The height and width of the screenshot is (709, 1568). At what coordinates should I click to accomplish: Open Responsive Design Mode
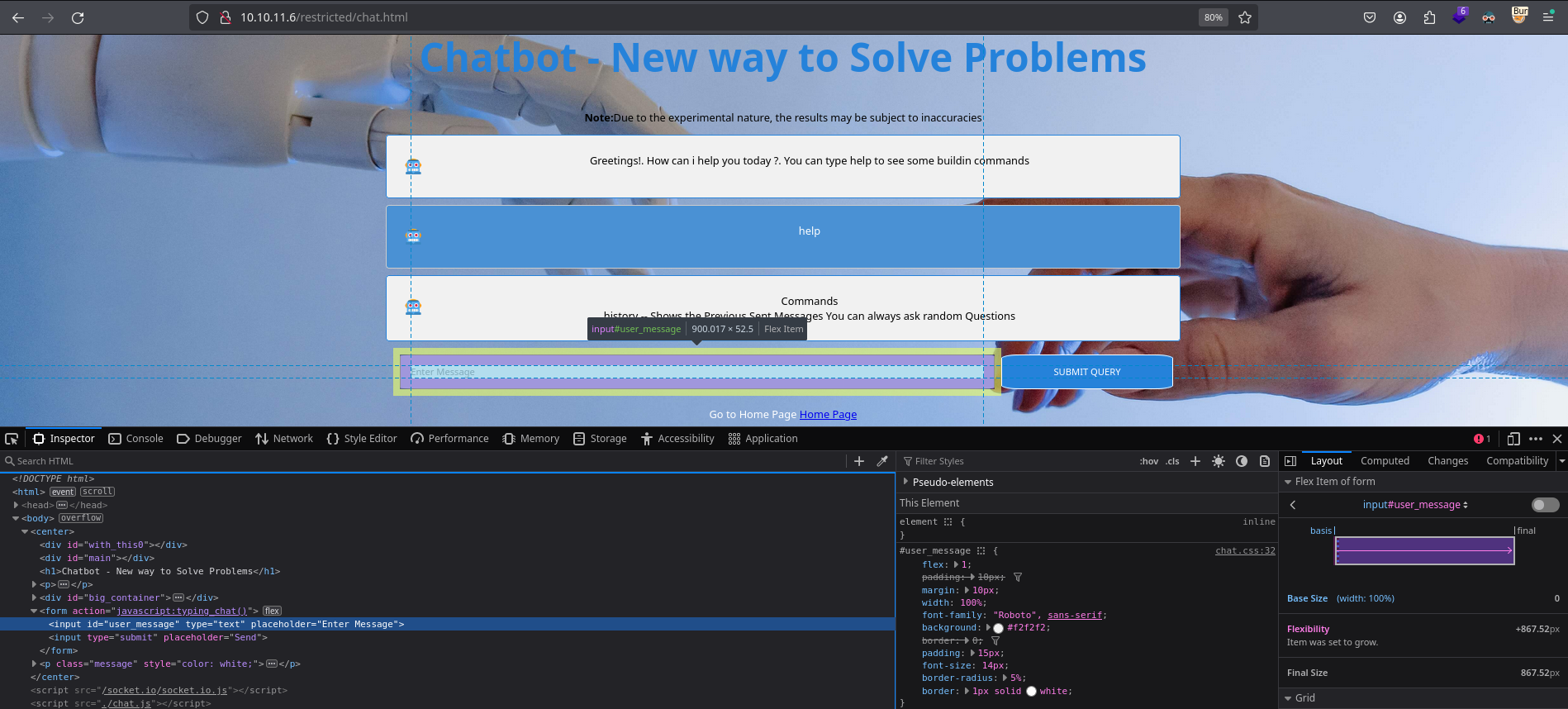(x=1513, y=439)
